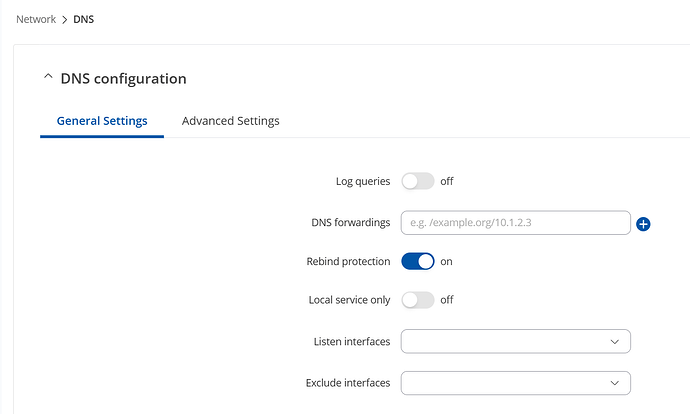Image resolution: width=690 pixels, height=414 pixels.
Task: Click the 'DNS configuration' heading text
Action: pyautogui.click(x=124, y=78)
